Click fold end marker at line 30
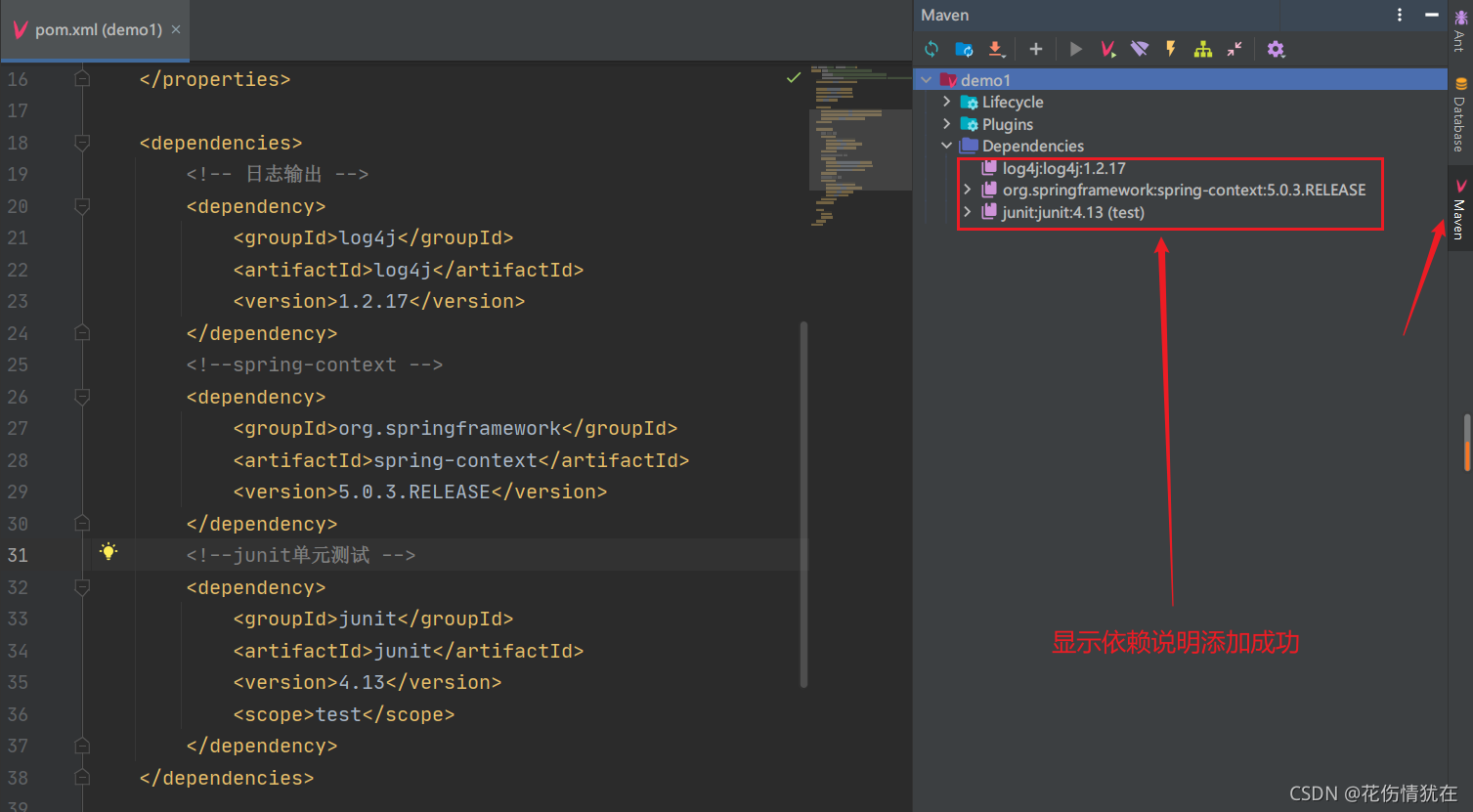The width and height of the screenshot is (1473, 812). 82,524
